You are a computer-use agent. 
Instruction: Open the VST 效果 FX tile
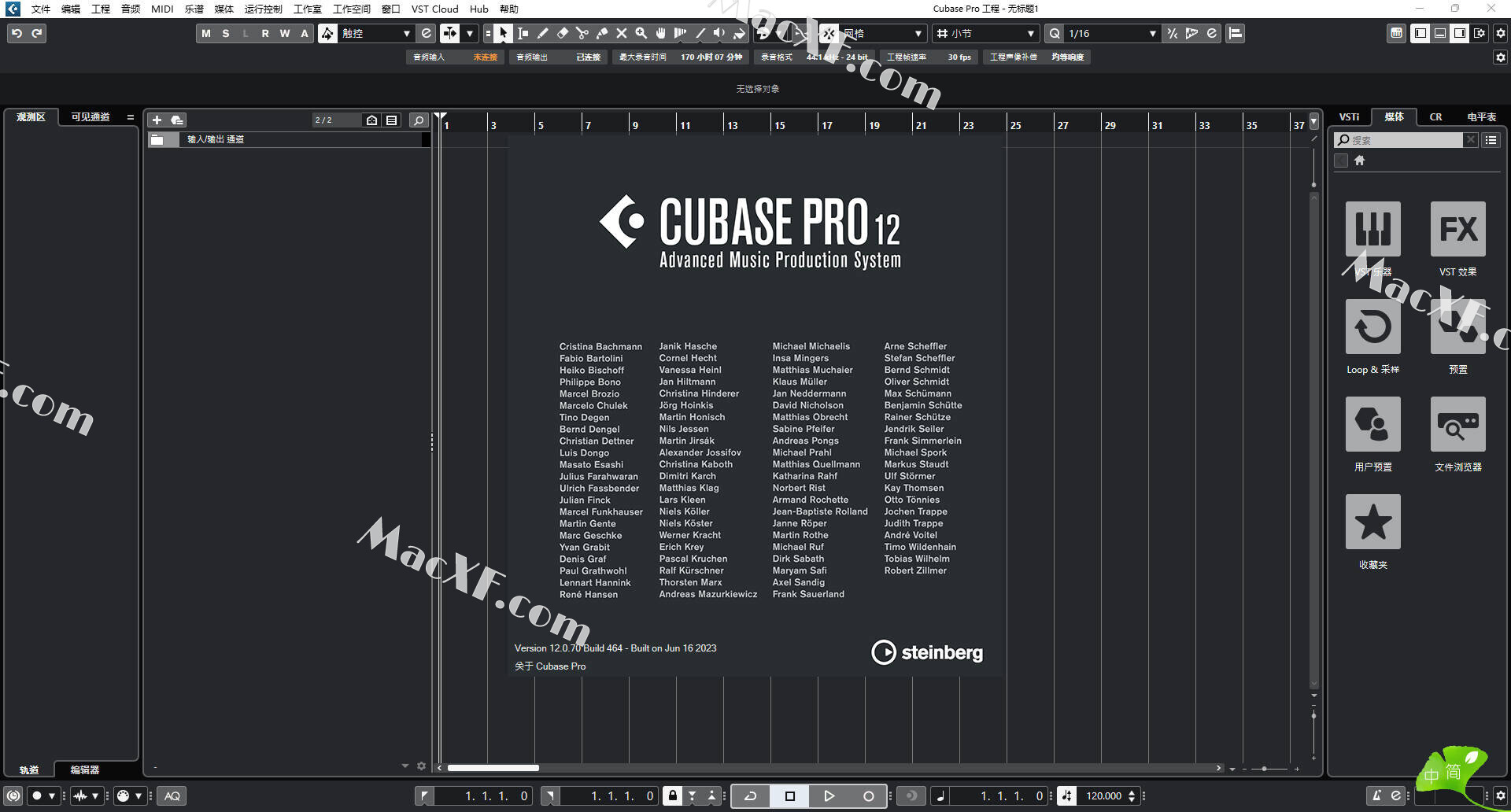tap(1457, 229)
